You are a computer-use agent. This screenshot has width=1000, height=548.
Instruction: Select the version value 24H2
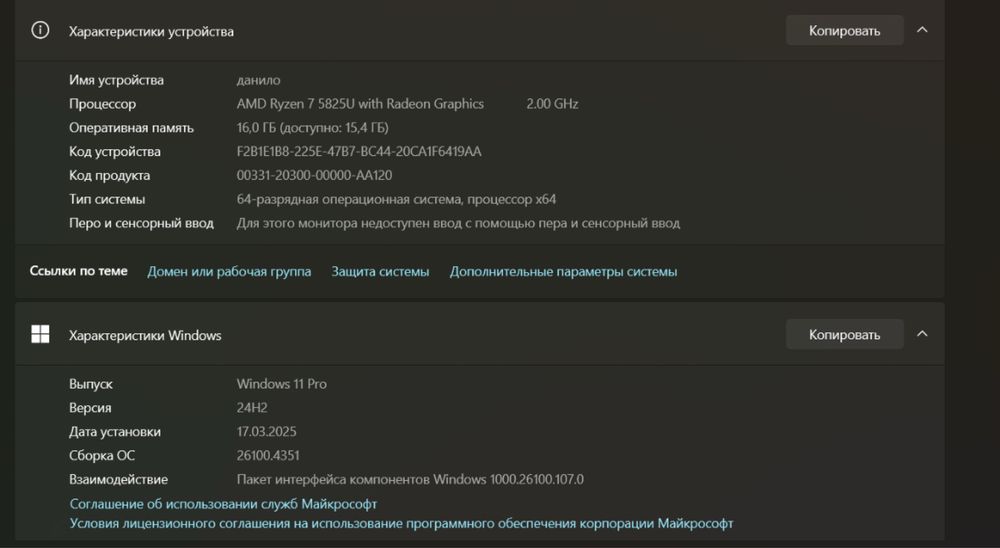(252, 408)
